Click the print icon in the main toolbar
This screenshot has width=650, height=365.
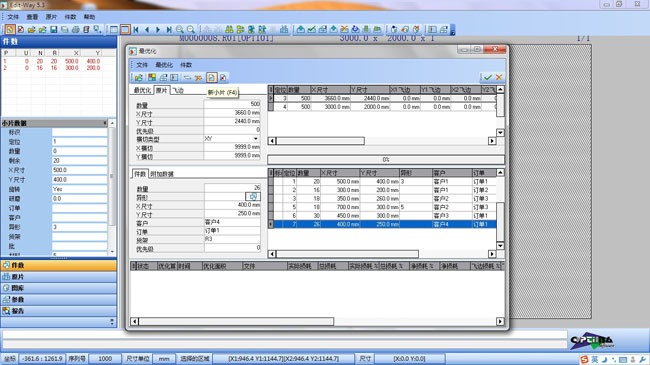coord(75,29)
